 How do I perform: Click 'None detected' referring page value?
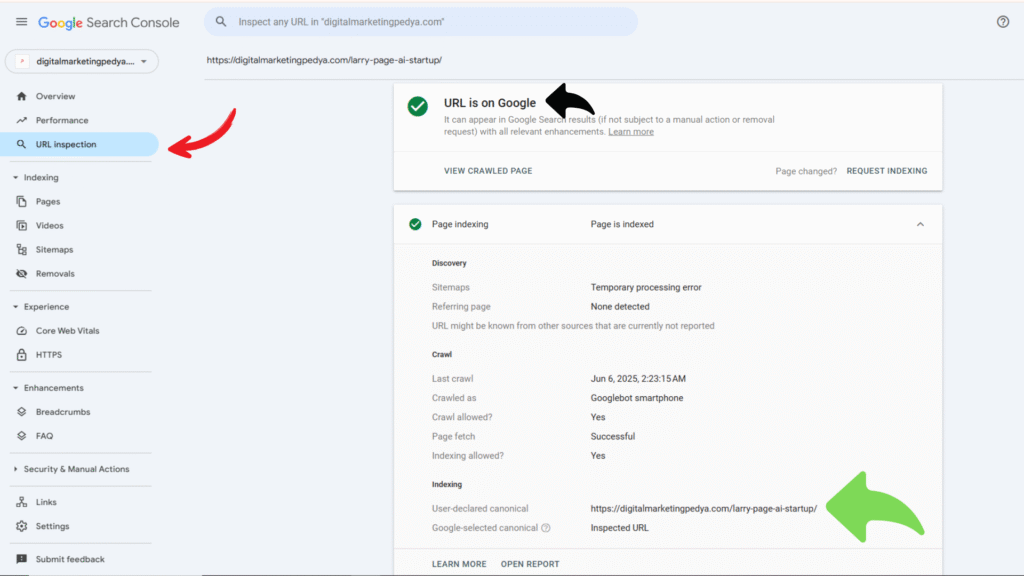click(x=620, y=306)
